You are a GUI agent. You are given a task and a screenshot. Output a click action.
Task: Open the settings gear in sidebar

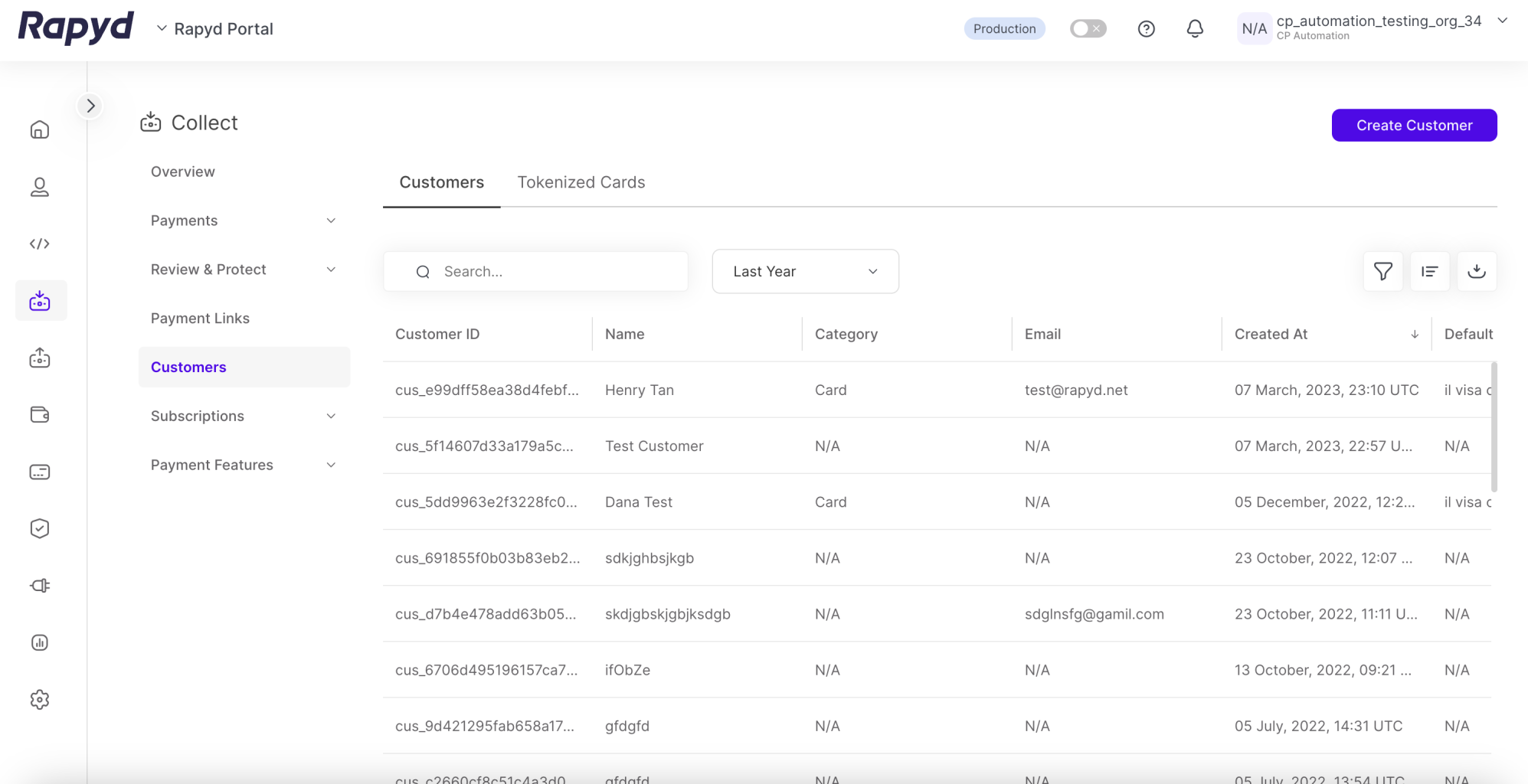tap(40, 699)
